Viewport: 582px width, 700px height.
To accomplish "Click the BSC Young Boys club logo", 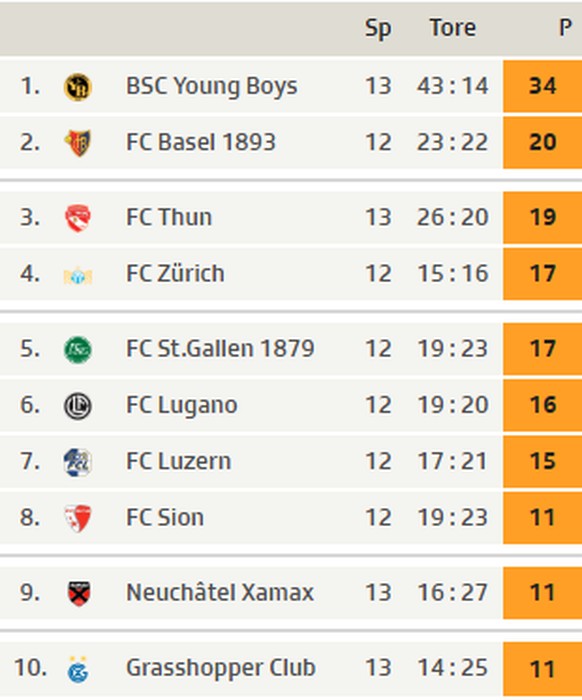I will (x=78, y=87).
